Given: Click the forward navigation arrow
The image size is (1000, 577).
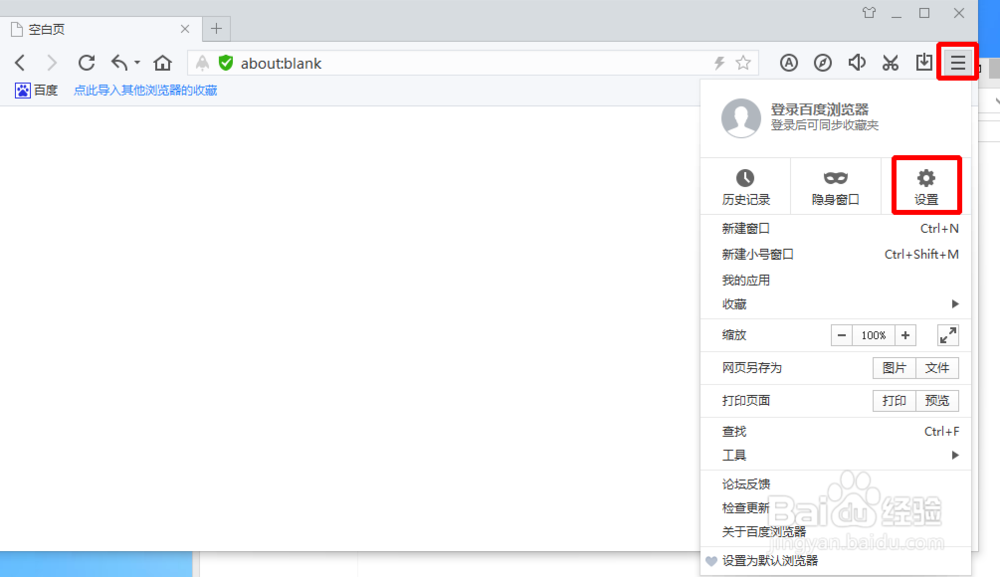Looking at the screenshot, I should 52,62.
